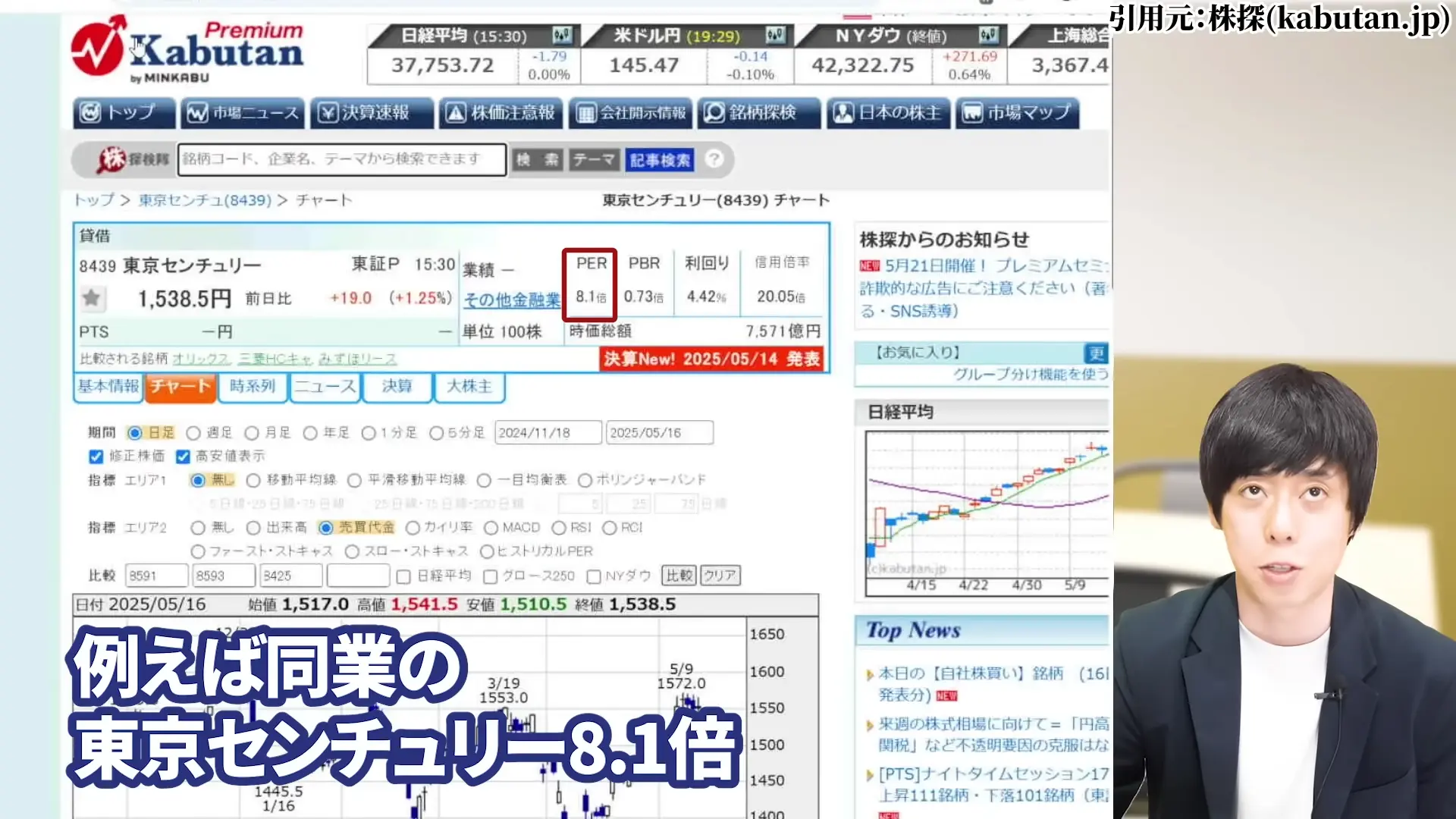Click the start date field 2024/11/18
The height and width of the screenshot is (819, 1456).
(548, 432)
